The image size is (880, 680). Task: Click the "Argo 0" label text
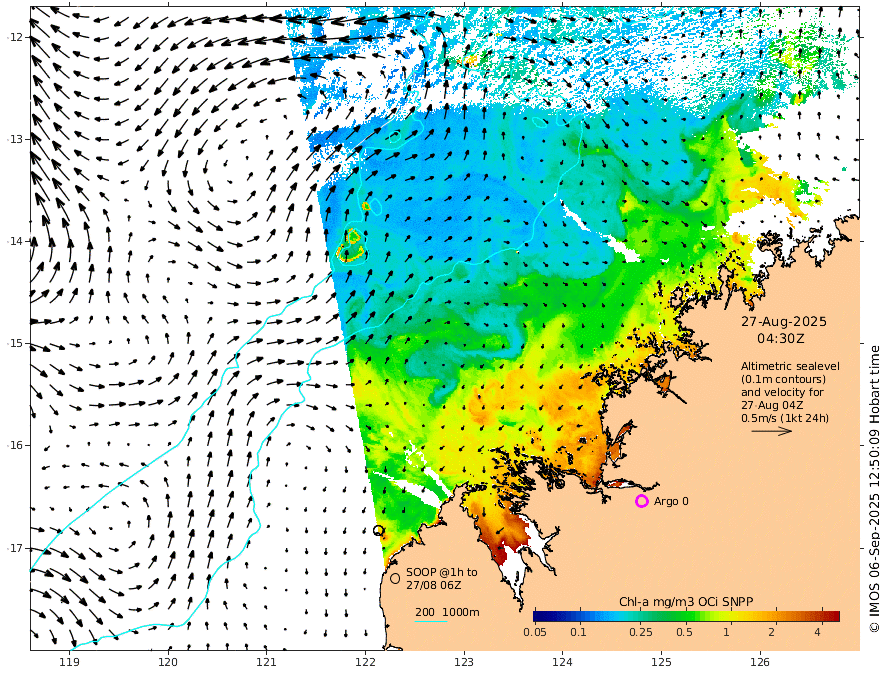(x=671, y=501)
